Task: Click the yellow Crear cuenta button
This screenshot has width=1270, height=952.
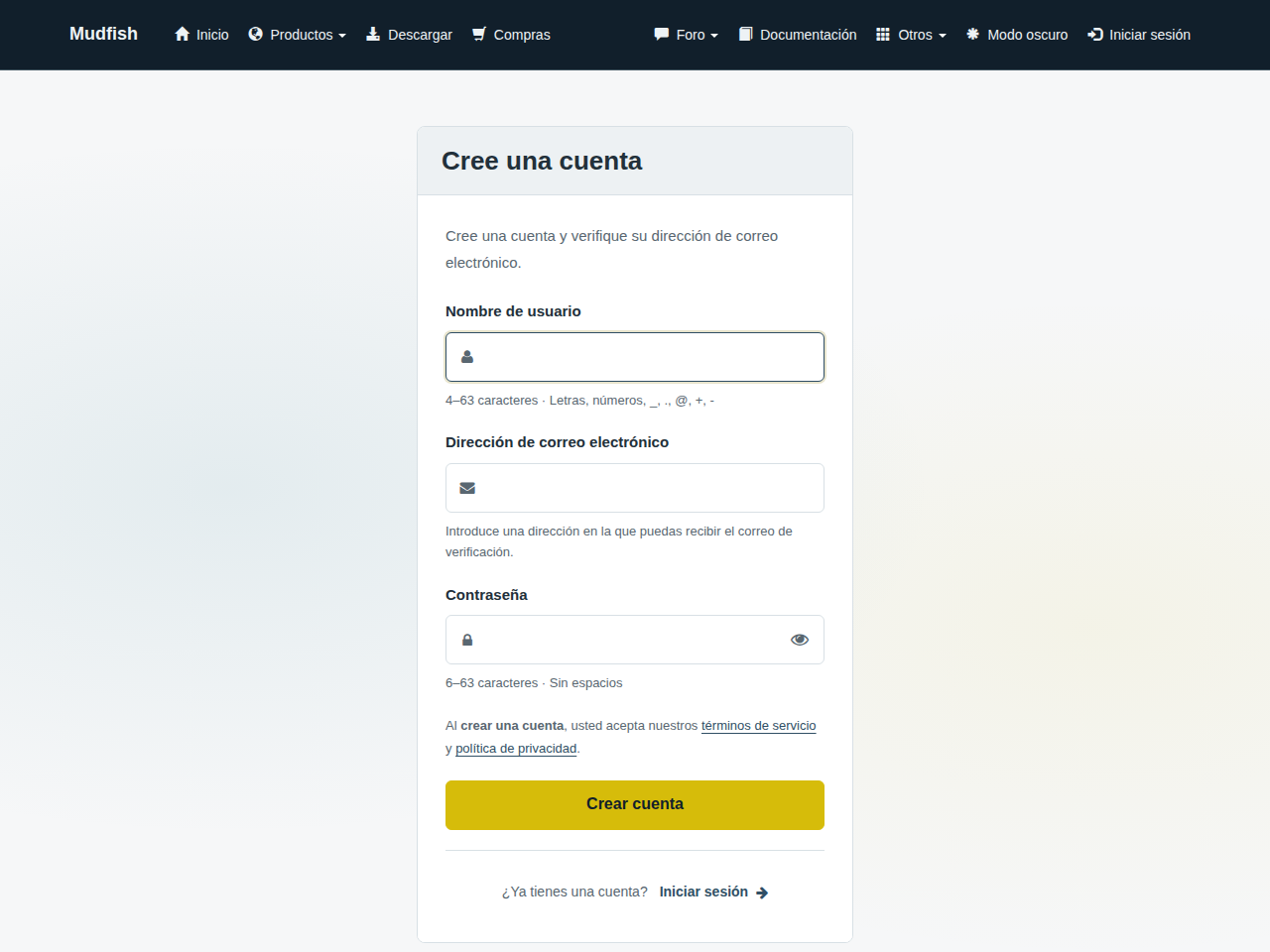Action: pos(635,805)
